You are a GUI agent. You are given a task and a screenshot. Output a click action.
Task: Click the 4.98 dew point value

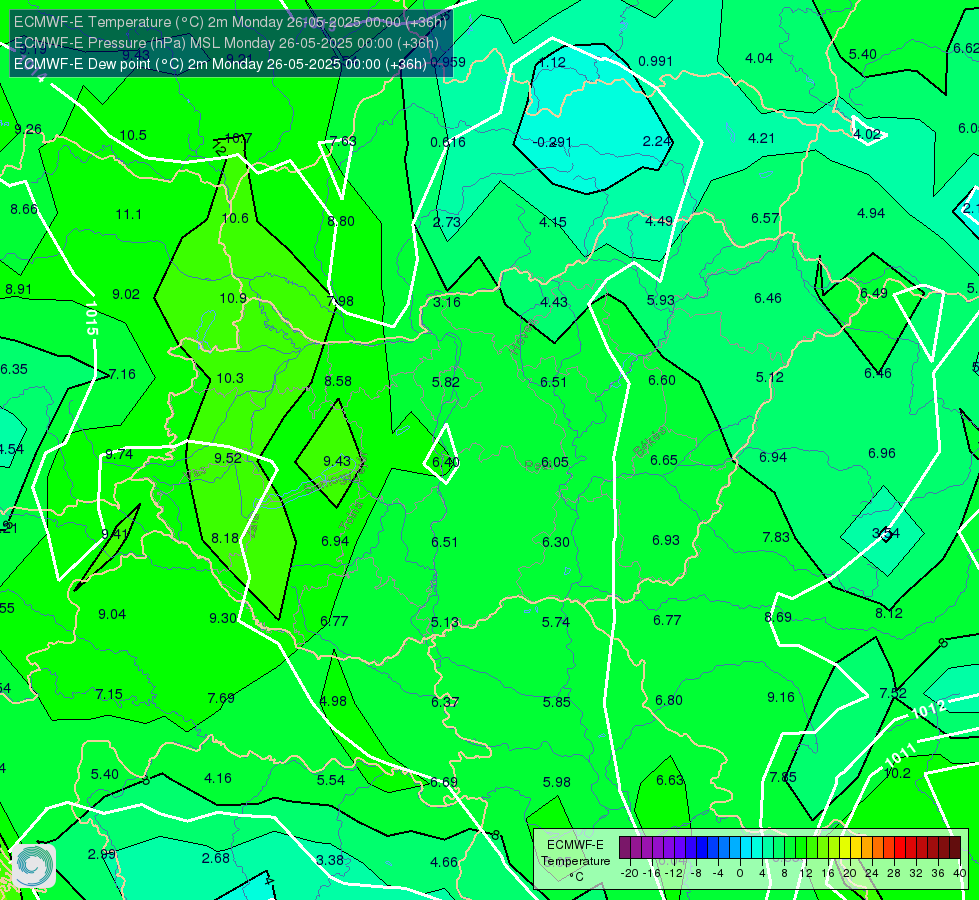pos(333,701)
